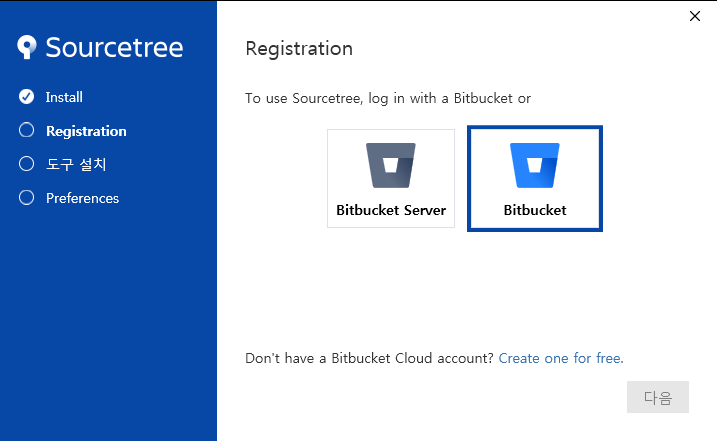Click the 다음 (Next) button
Screen dimensions: 717x441
click(658, 397)
